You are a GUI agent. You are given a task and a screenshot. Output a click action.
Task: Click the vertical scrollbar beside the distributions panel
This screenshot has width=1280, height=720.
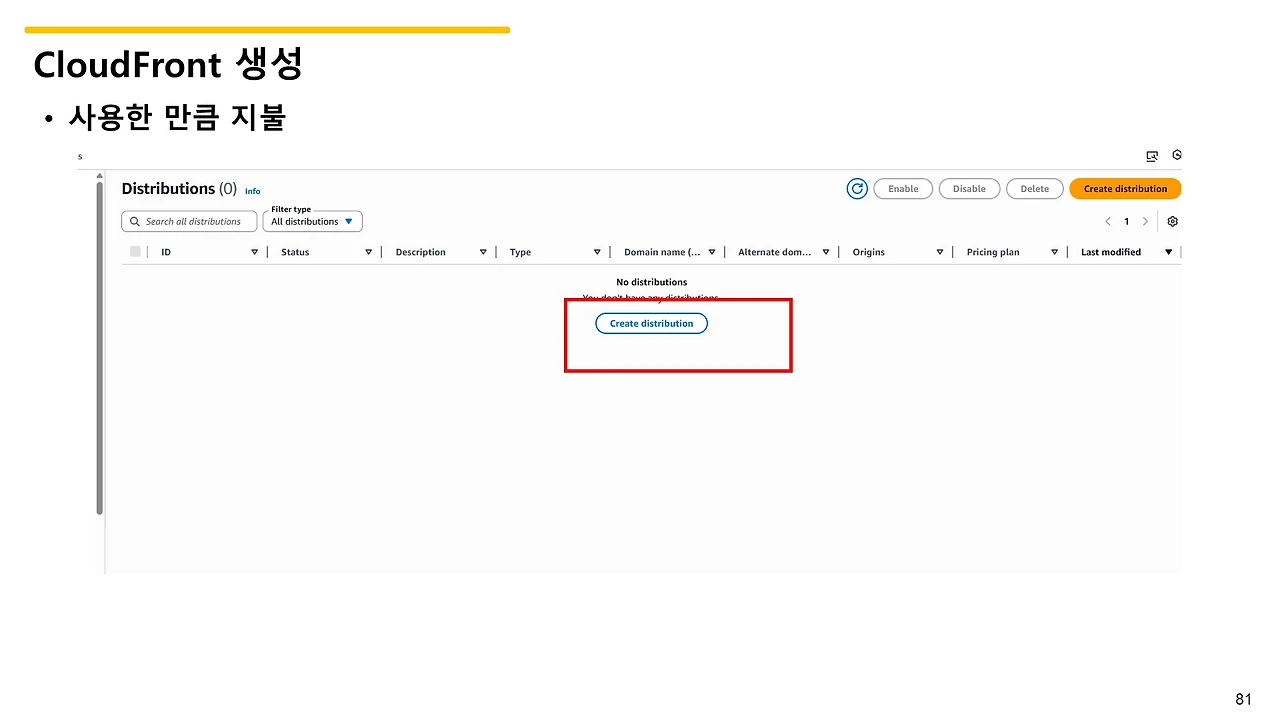[x=100, y=347]
